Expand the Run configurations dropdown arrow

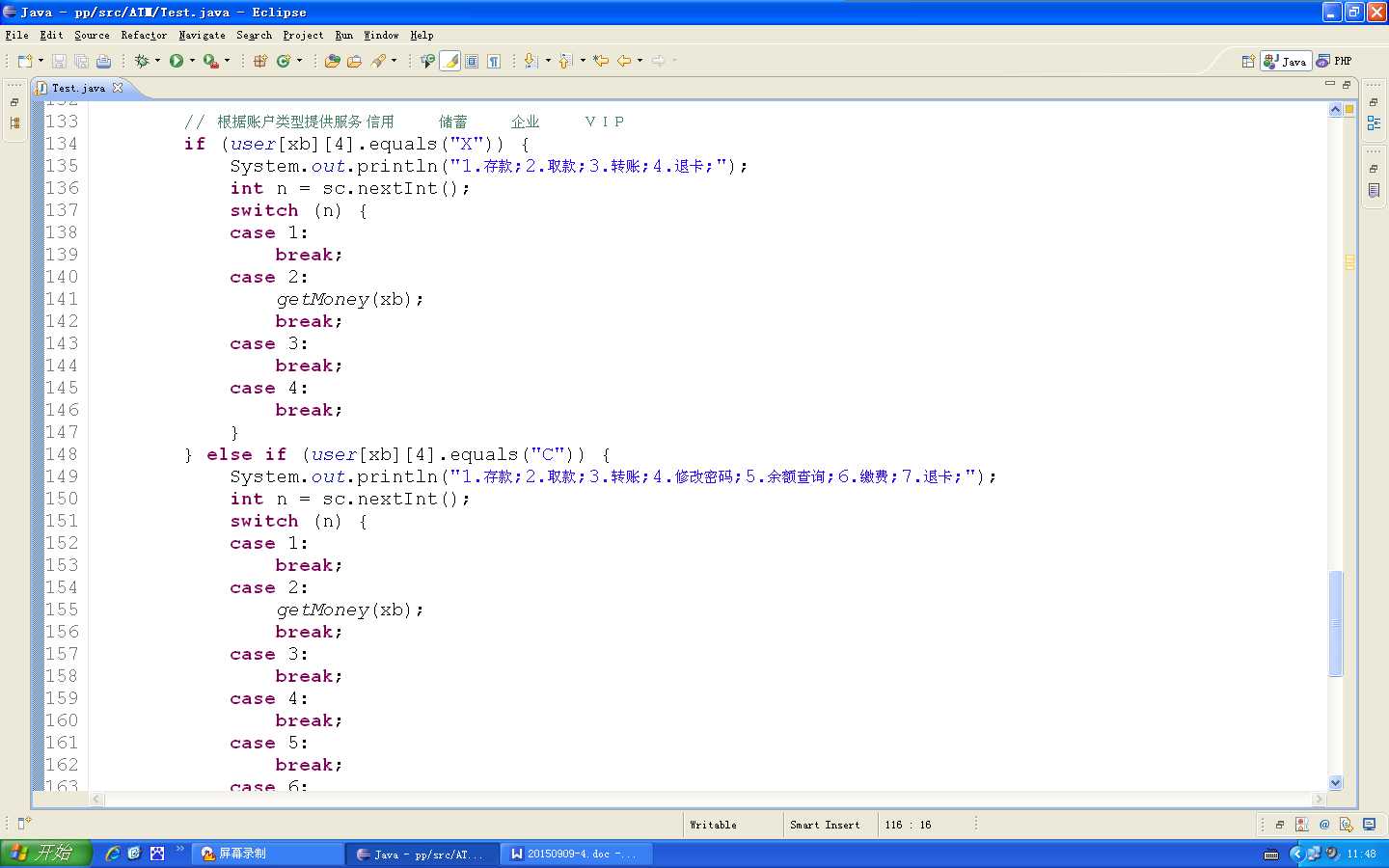tap(192, 61)
